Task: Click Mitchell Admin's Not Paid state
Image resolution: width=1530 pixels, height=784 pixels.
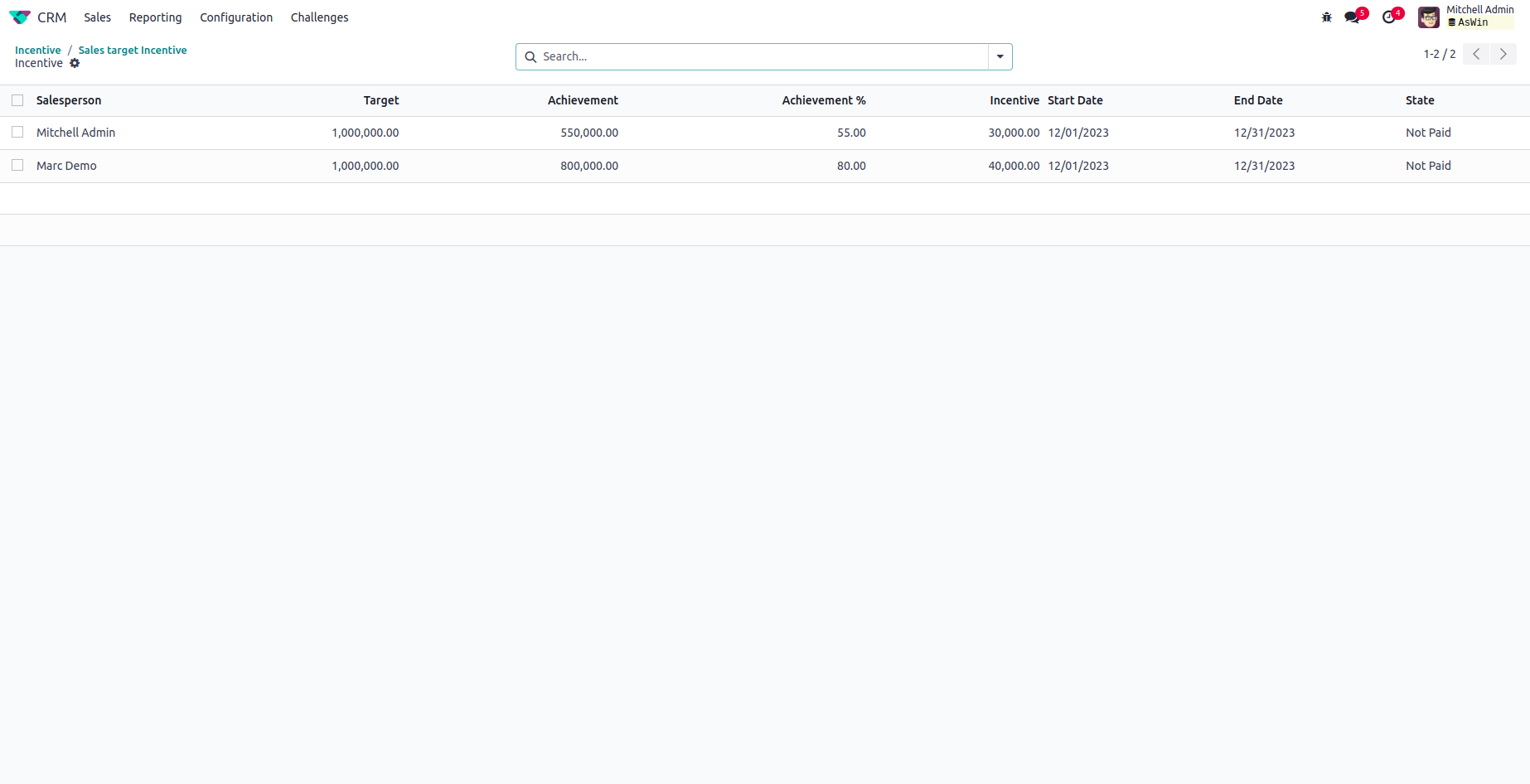Action: (x=1428, y=133)
